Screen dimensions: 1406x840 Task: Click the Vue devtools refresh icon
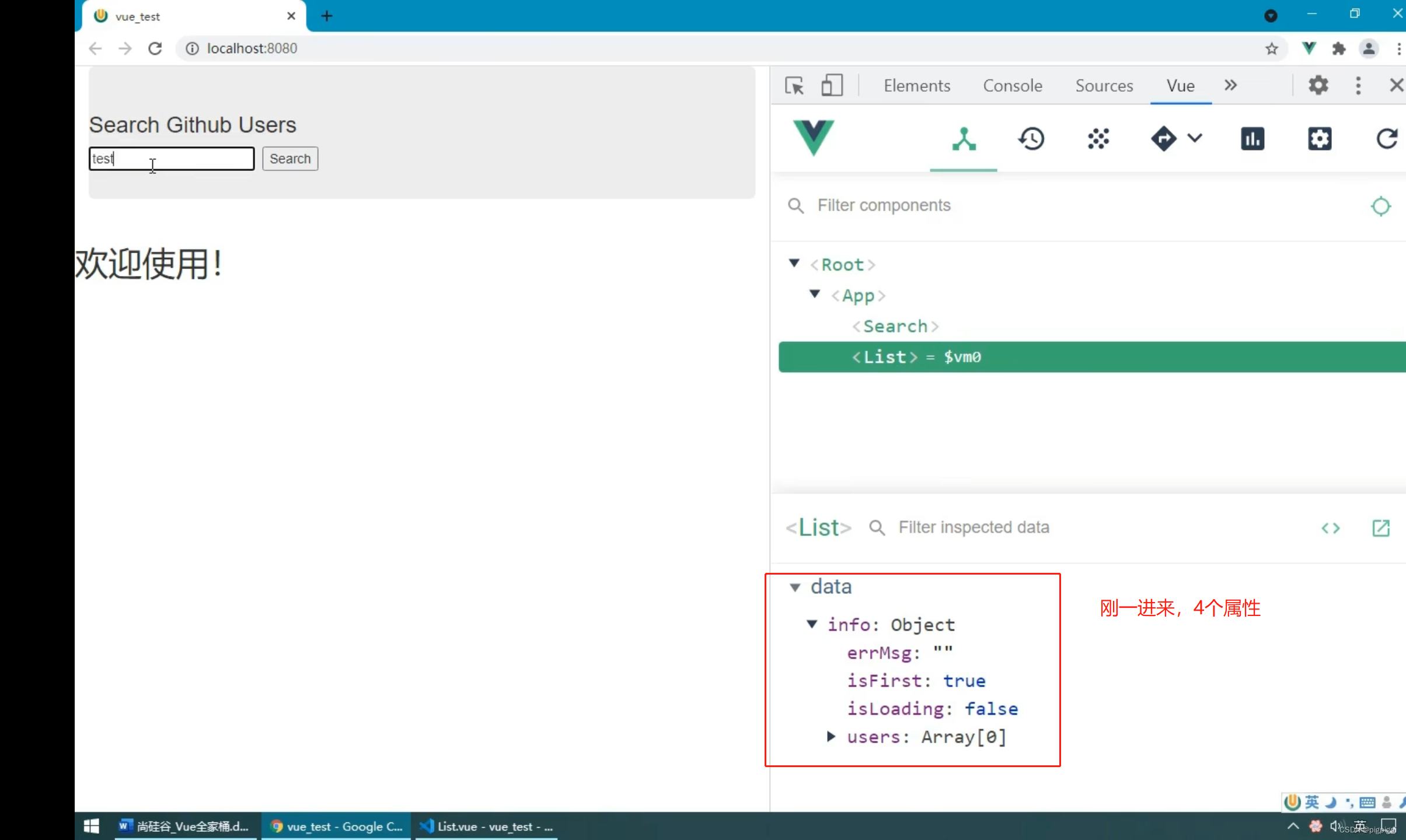coord(1386,139)
